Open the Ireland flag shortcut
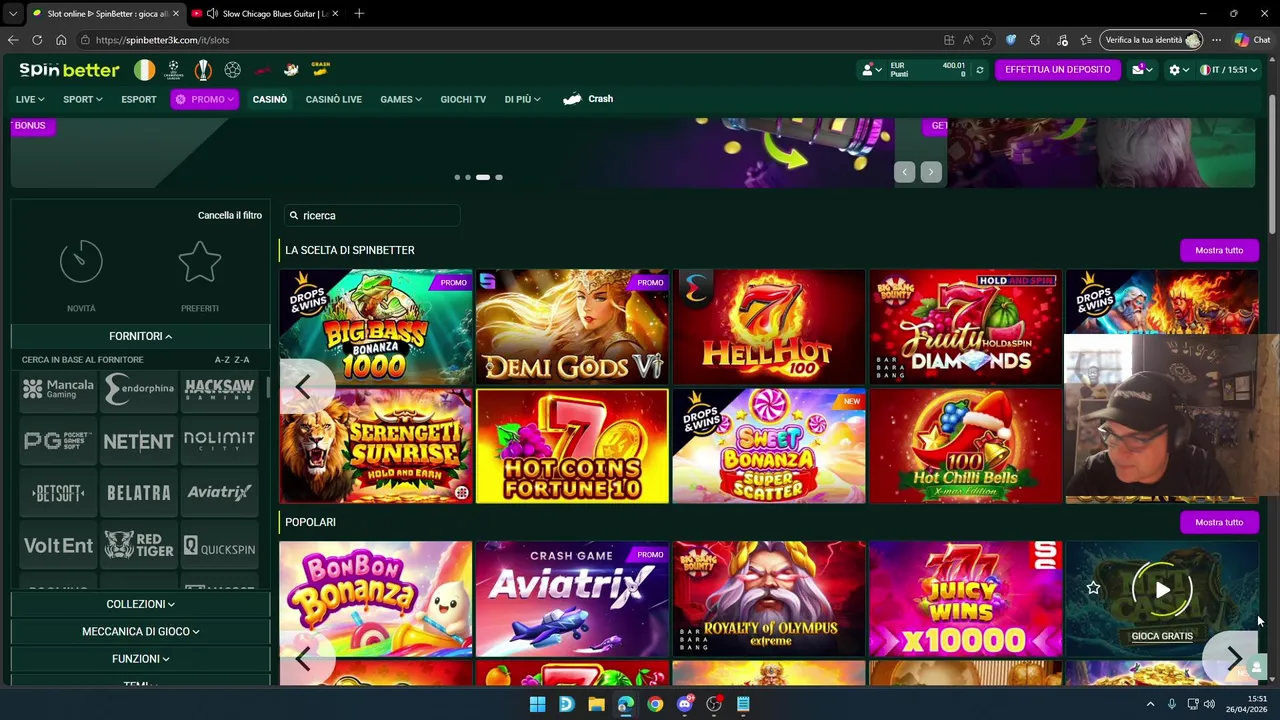The image size is (1280, 720). (145, 70)
